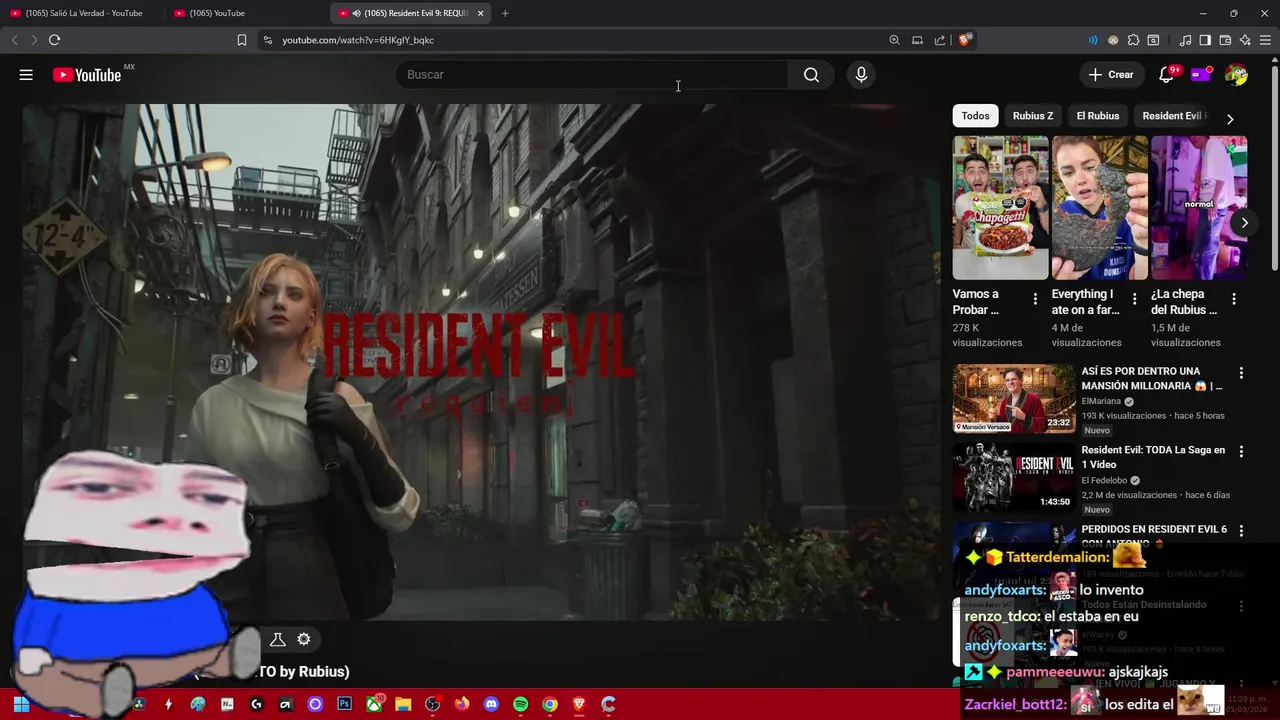
Task: Open a new browser tab
Action: pyautogui.click(x=505, y=13)
